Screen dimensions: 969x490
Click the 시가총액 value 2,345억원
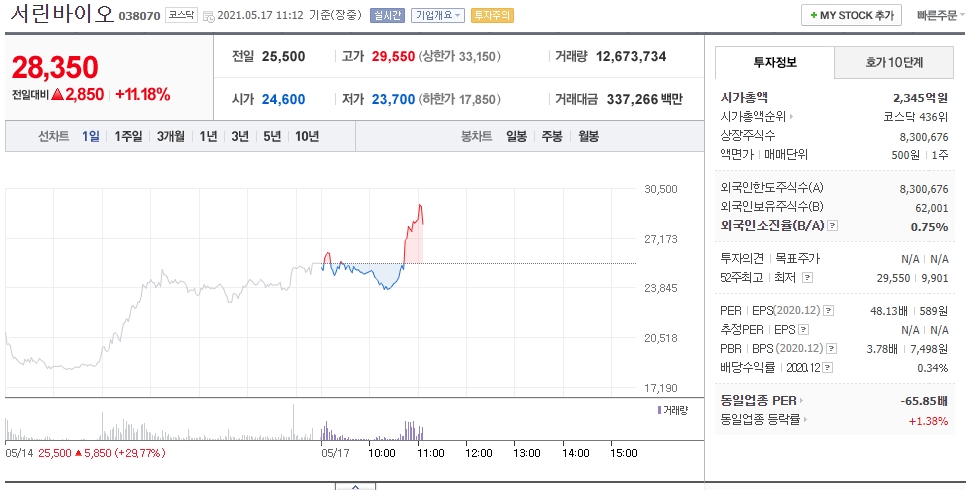point(920,98)
